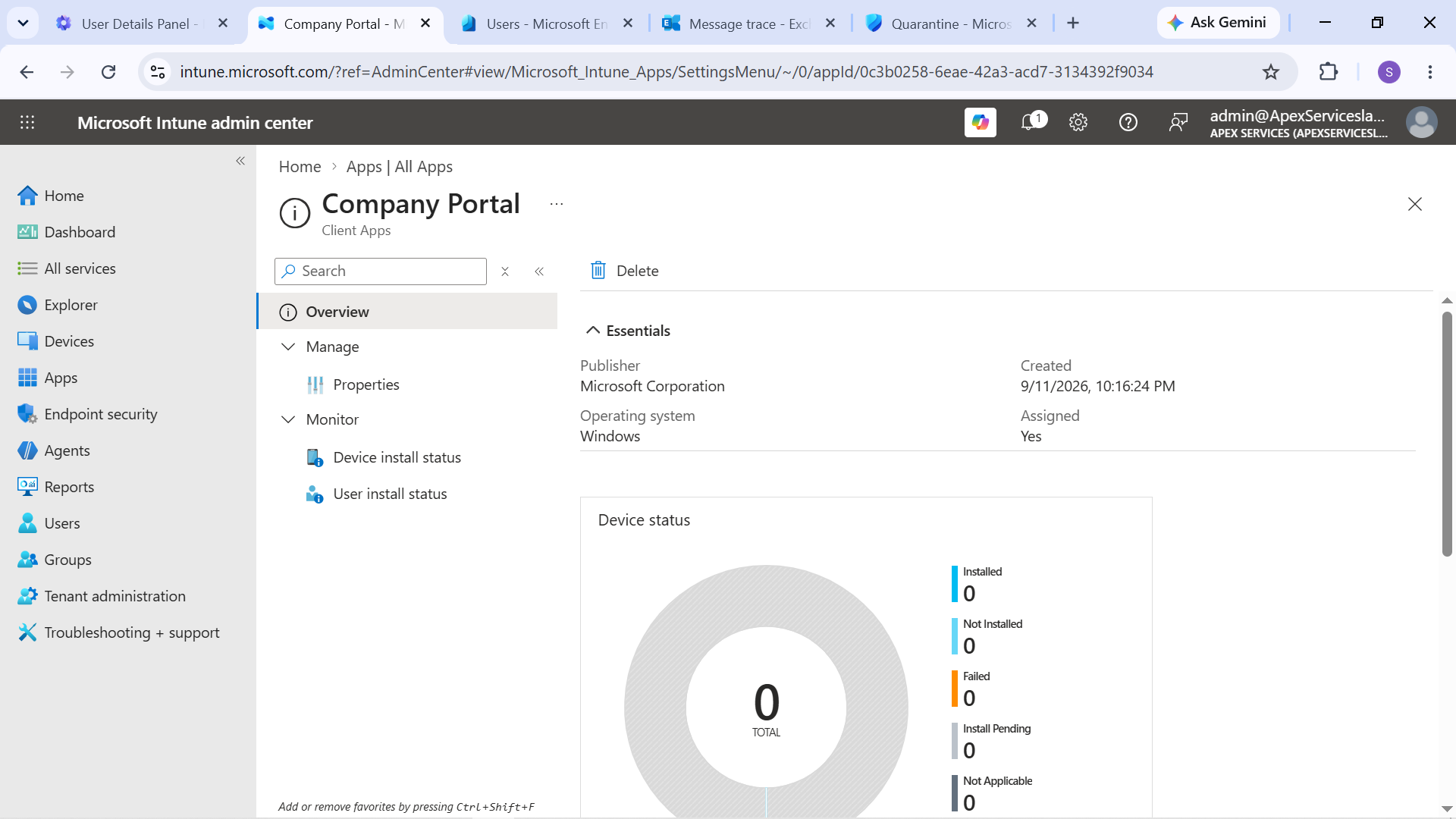The height and width of the screenshot is (819, 1456).
Task: Open Chrome menu three dots
Action: point(1430,72)
